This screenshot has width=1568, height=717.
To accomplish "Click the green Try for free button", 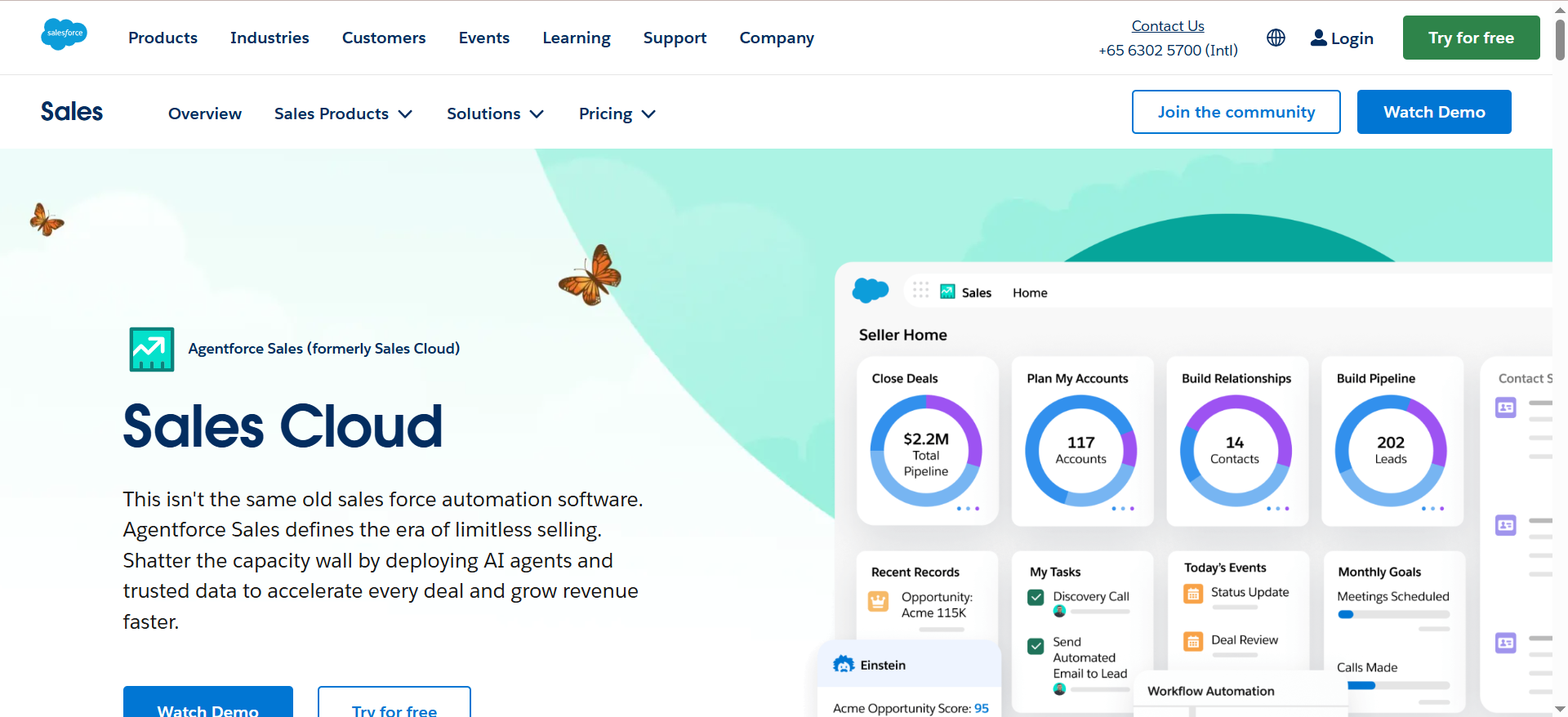I will 1471,38.
